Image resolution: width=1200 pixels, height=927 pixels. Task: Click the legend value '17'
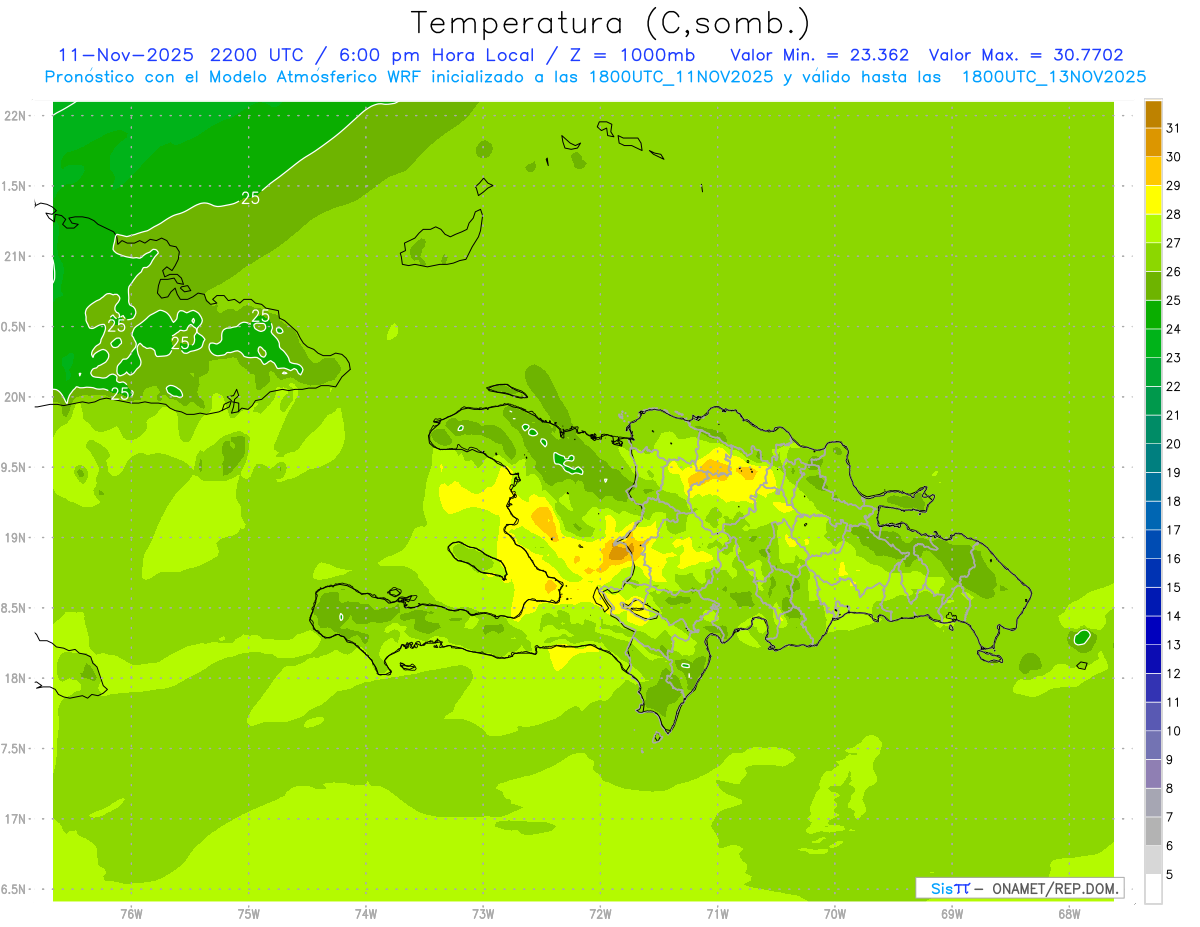(x=1173, y=530)
